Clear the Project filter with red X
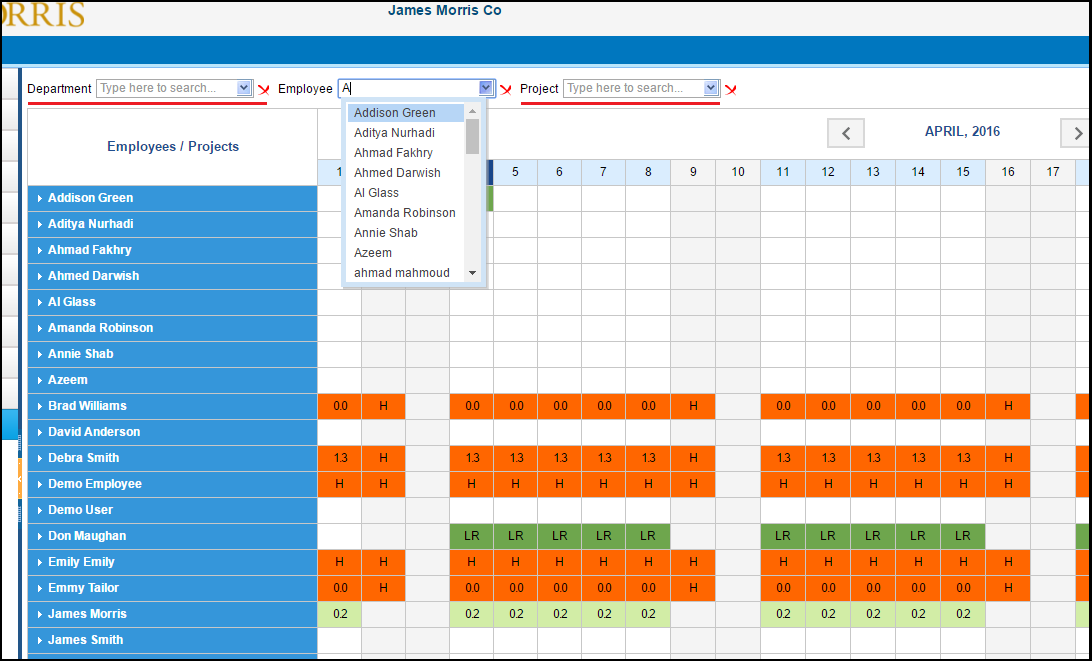The width and height of the screenshot is (1092, 661). click(x=731, y=90)
